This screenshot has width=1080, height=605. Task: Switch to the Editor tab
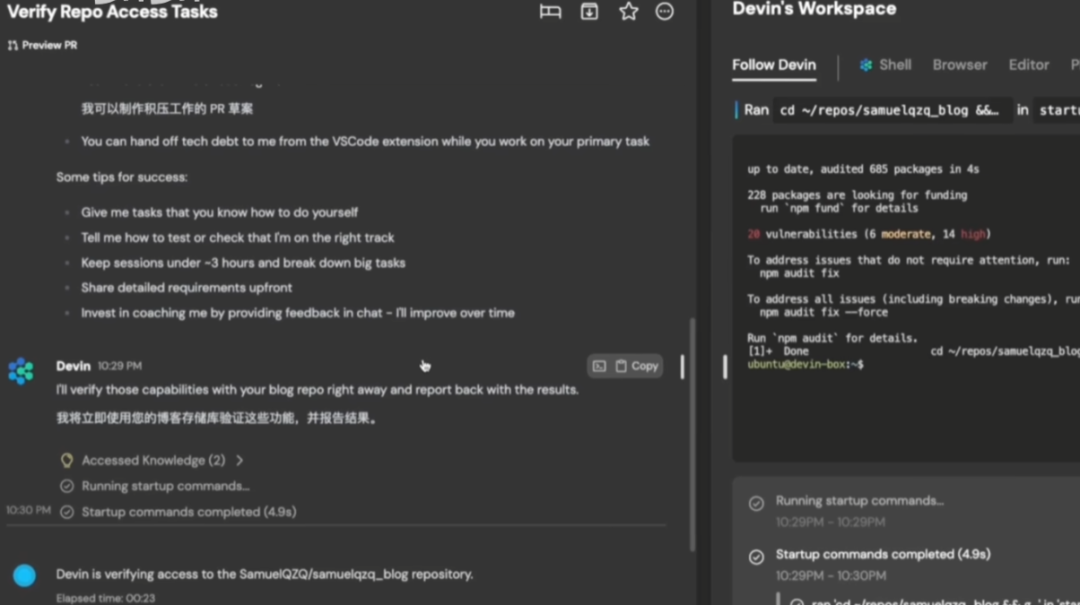tap(1028, 65)
